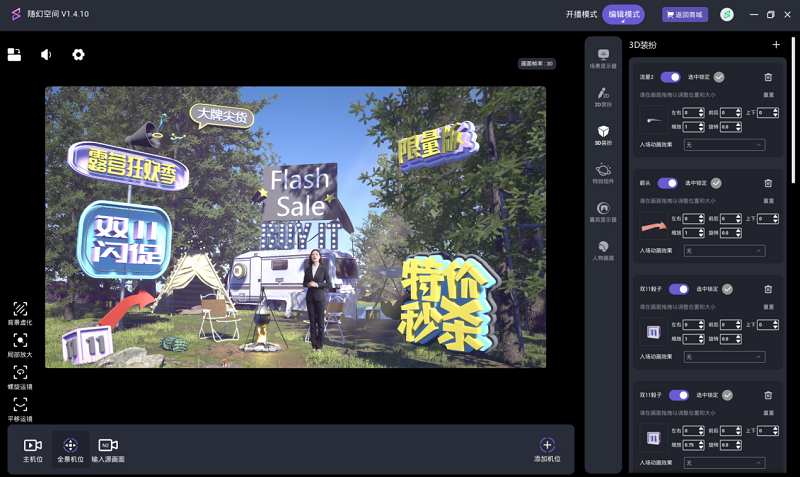The height and width of the screenshot is (477, 800).
Task: Open the 2D装扮 panel
Action: [x=603, y=97]
